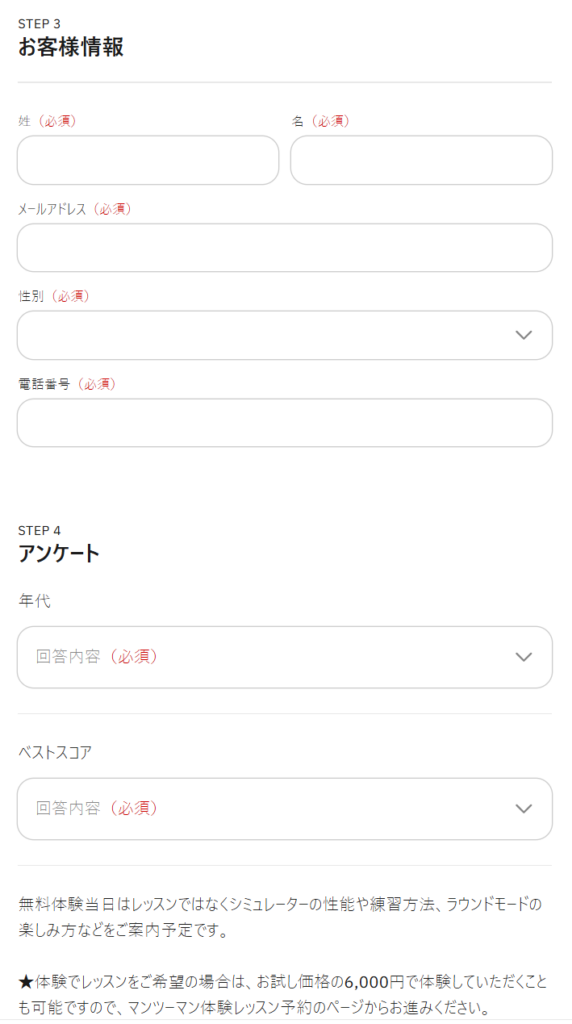572x1024 pixels.
Task: Click the chevron arrow in ベストスコア dropdown
Action: (524, 808)
